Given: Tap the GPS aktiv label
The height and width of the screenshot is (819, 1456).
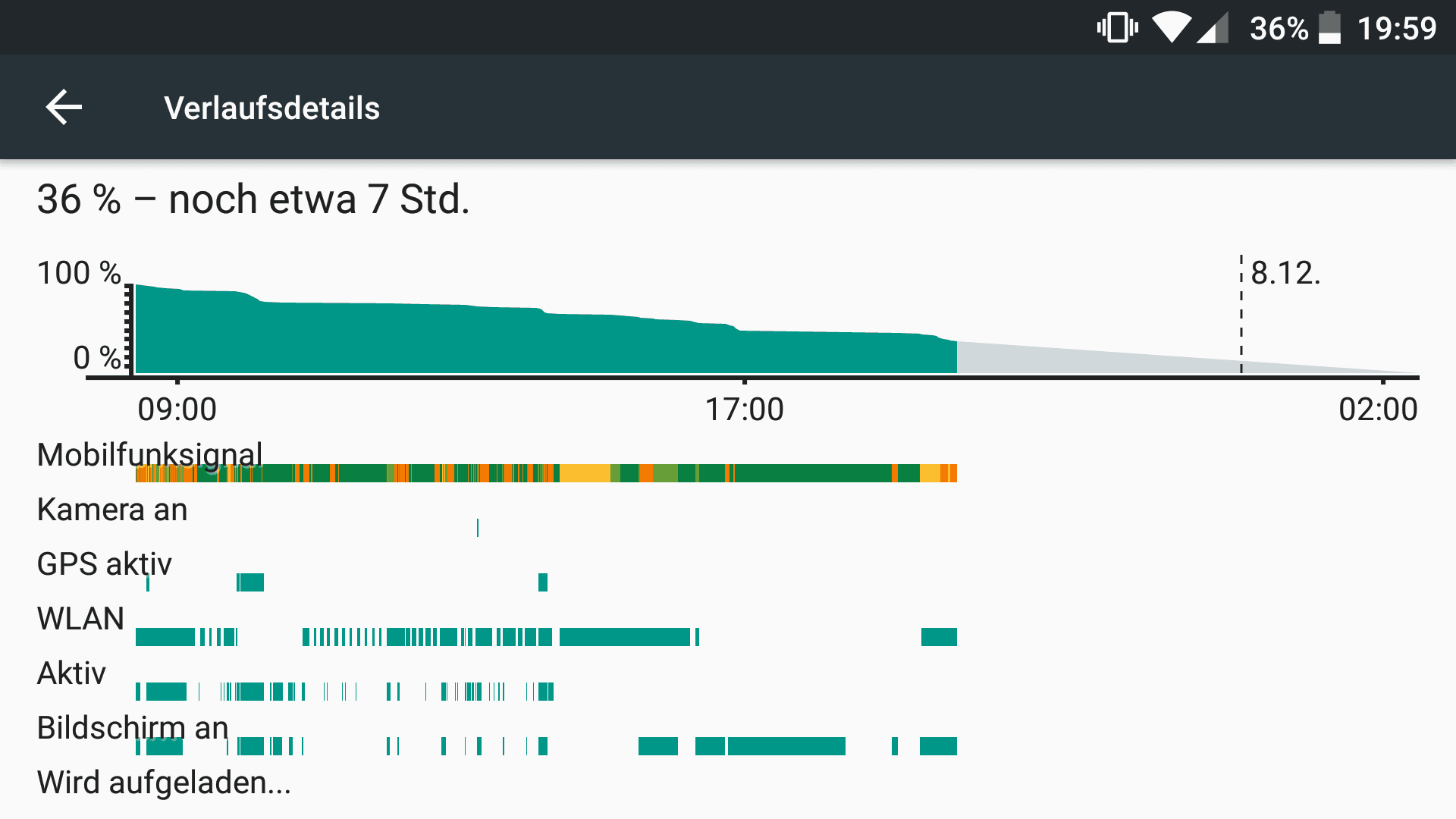Looking at the screenshot, I should tap(105, 564).
